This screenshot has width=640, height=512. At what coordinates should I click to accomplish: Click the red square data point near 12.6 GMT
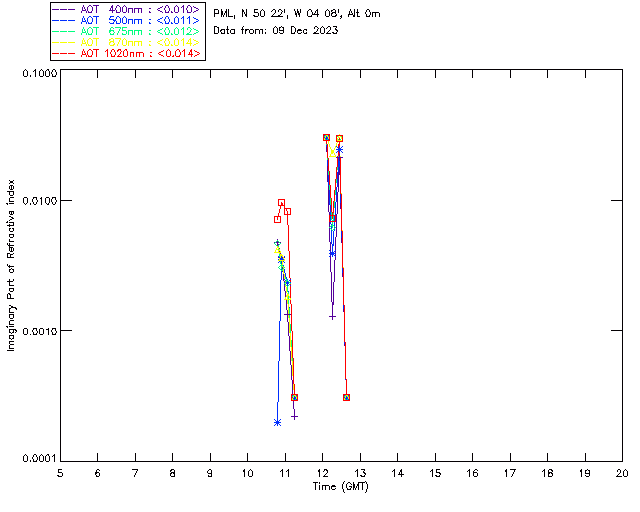tap(347, 397)
